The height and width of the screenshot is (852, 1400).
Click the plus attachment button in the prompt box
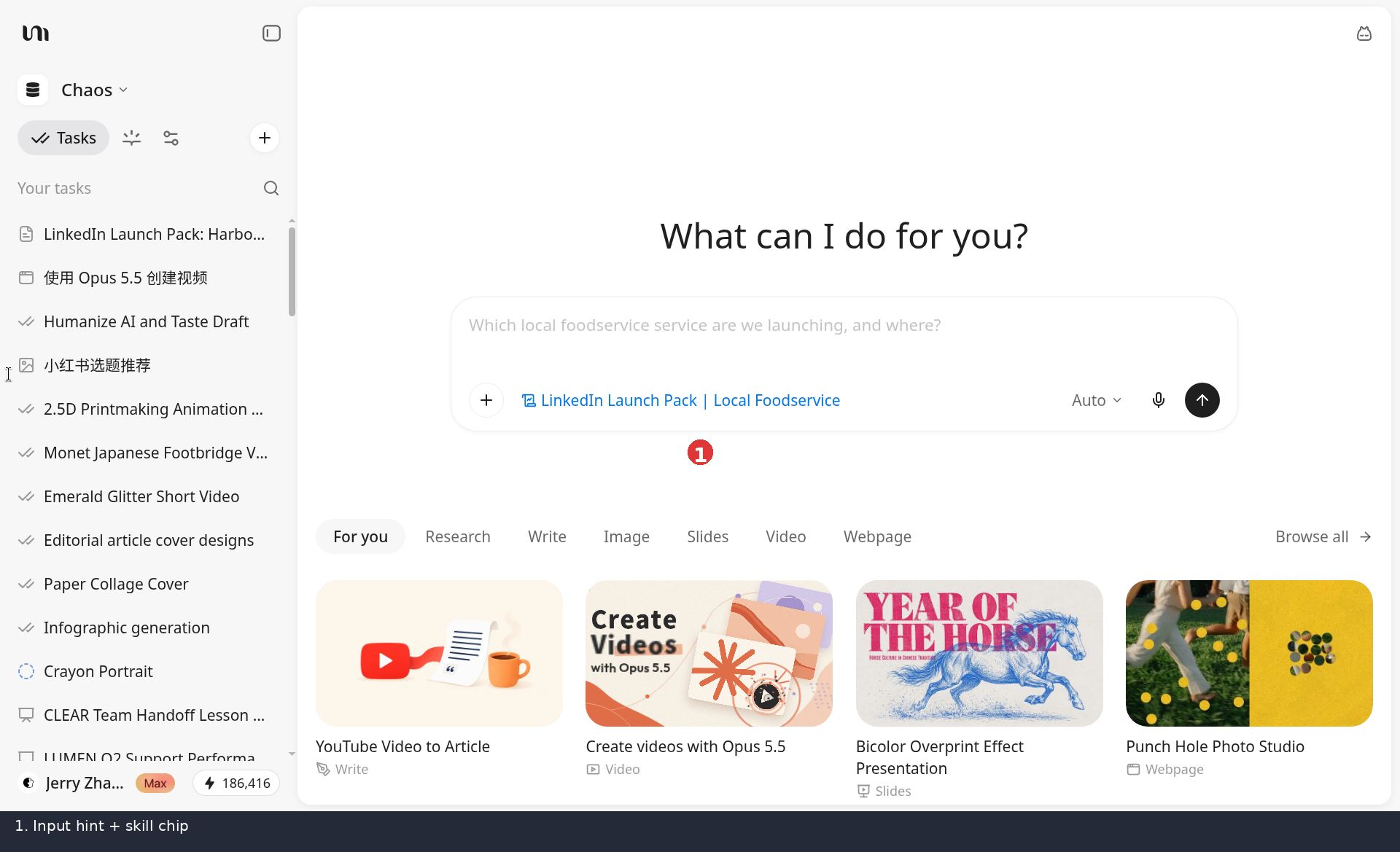coord(486,400)
